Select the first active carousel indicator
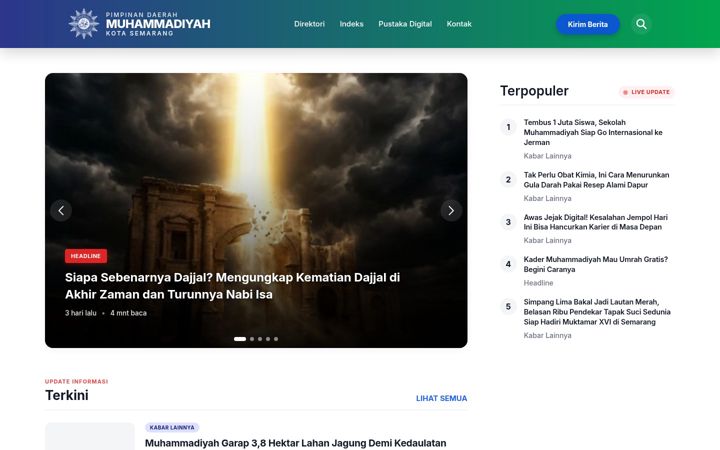720x450 pixels. click(x=240, y=339)
